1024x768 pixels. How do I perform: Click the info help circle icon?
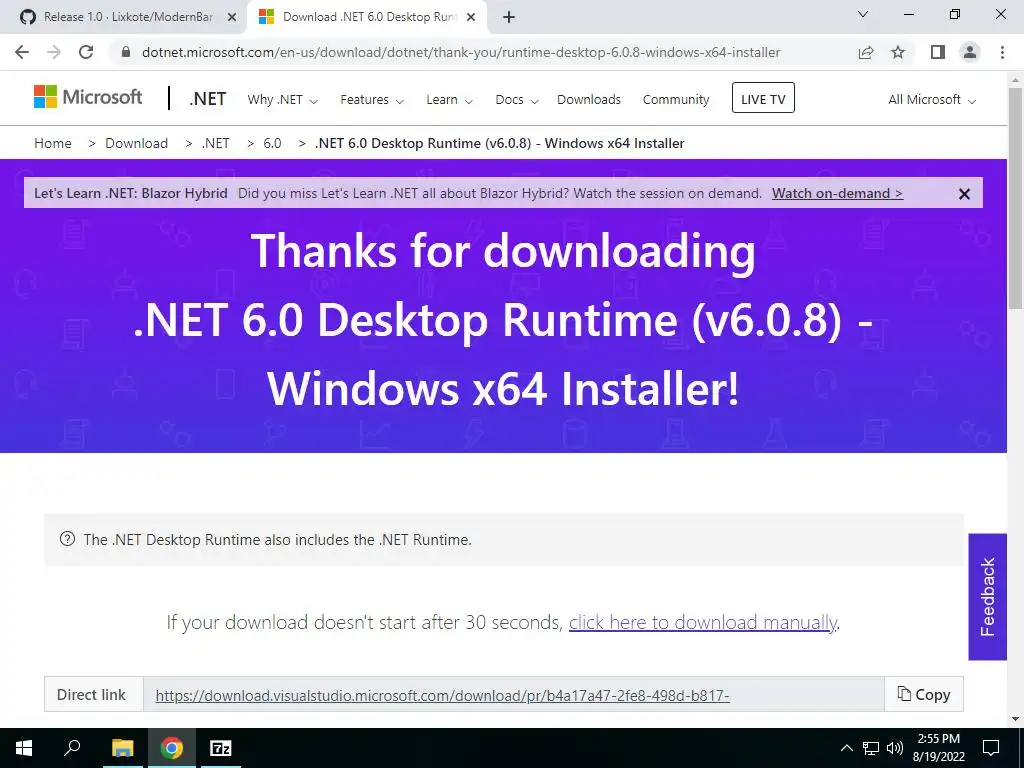pos(67,539)
